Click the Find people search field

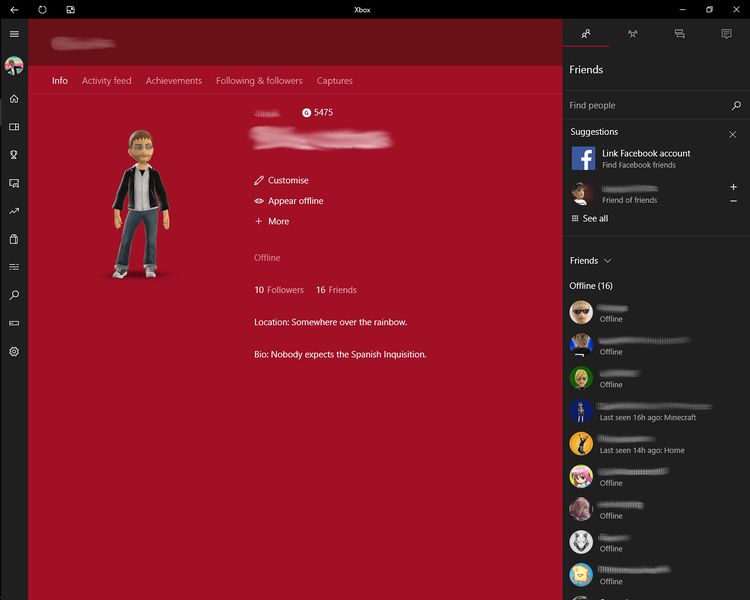pos(656,105)
